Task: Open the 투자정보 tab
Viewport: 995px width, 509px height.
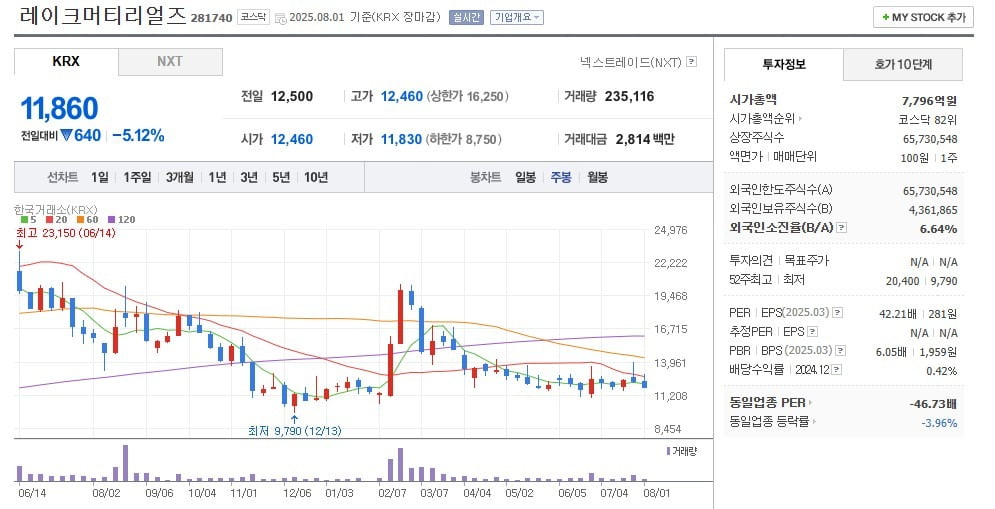Action: point(784,64)
